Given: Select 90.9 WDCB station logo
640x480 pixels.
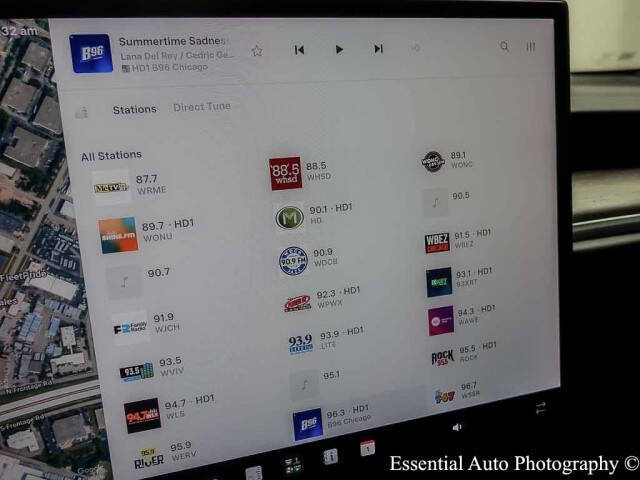Looking at the screenshot, I should (293, 261).
